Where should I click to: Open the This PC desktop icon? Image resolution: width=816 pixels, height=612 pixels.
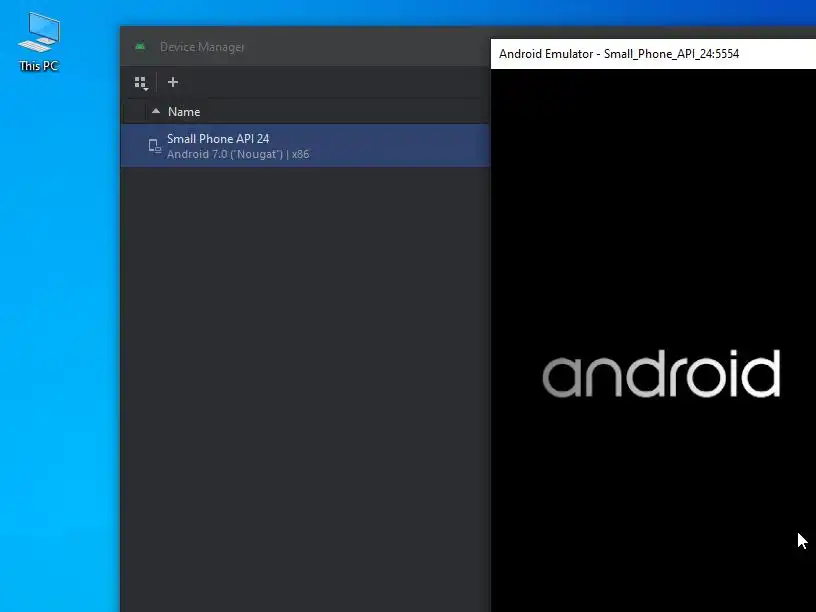(x=39, y=42)
